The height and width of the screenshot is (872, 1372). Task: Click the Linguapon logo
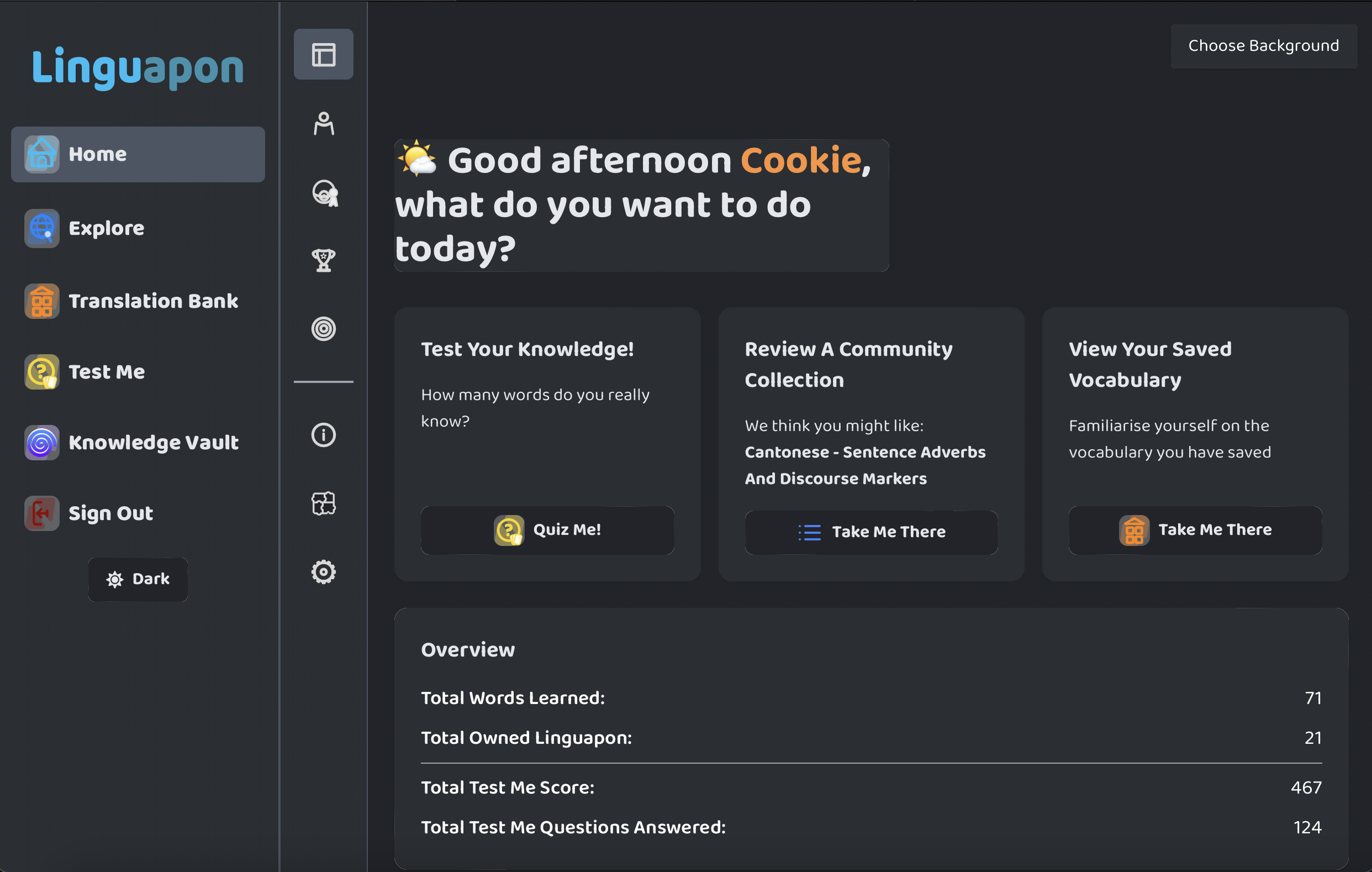(138, 67)
